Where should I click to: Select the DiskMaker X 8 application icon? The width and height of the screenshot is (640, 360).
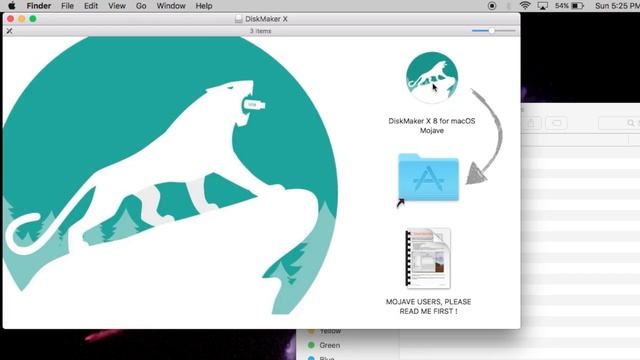(x=432, y=77)
